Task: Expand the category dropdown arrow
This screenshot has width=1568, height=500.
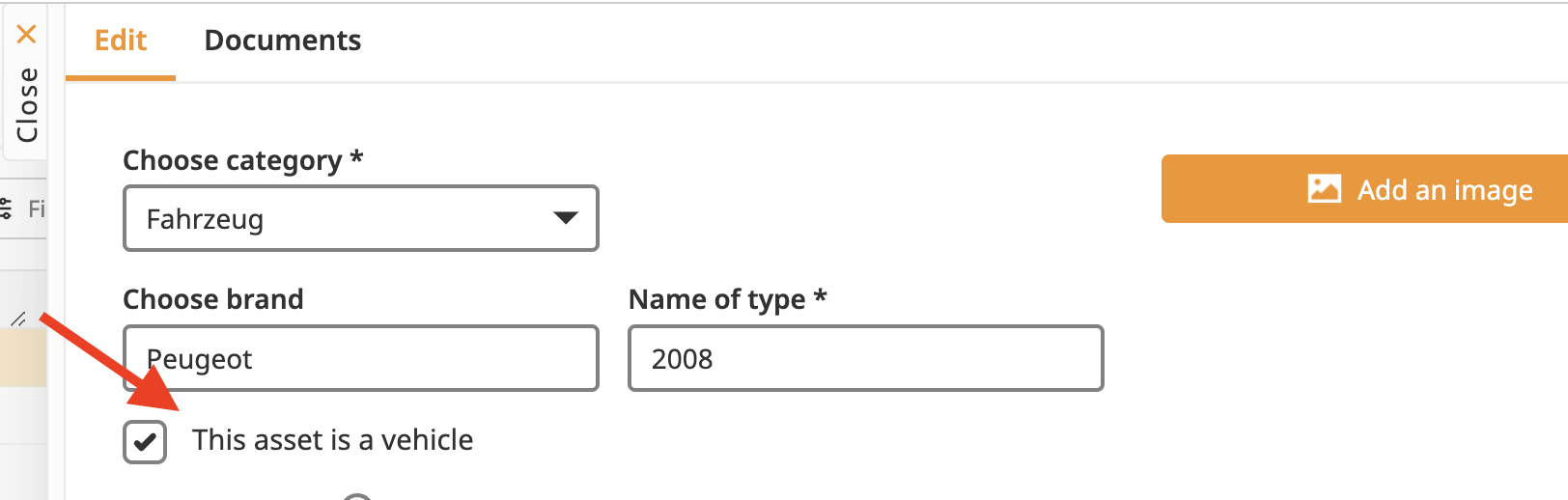Action: [x=565, y=218]
